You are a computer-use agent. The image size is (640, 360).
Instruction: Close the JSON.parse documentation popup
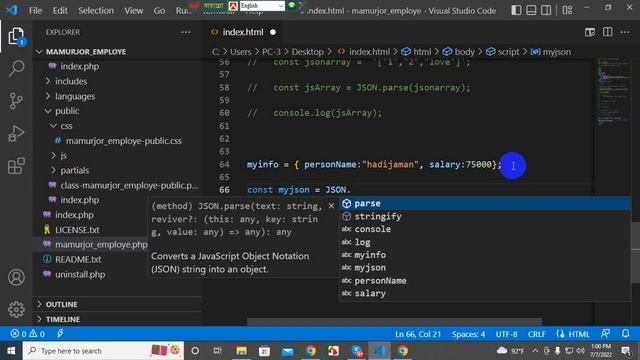click(331, 206)
